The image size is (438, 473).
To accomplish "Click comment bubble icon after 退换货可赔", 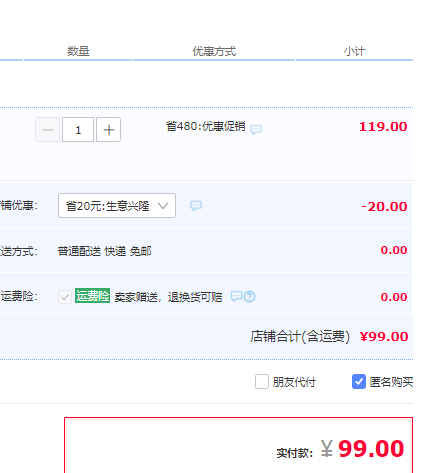I will click(x=236, y=296).
